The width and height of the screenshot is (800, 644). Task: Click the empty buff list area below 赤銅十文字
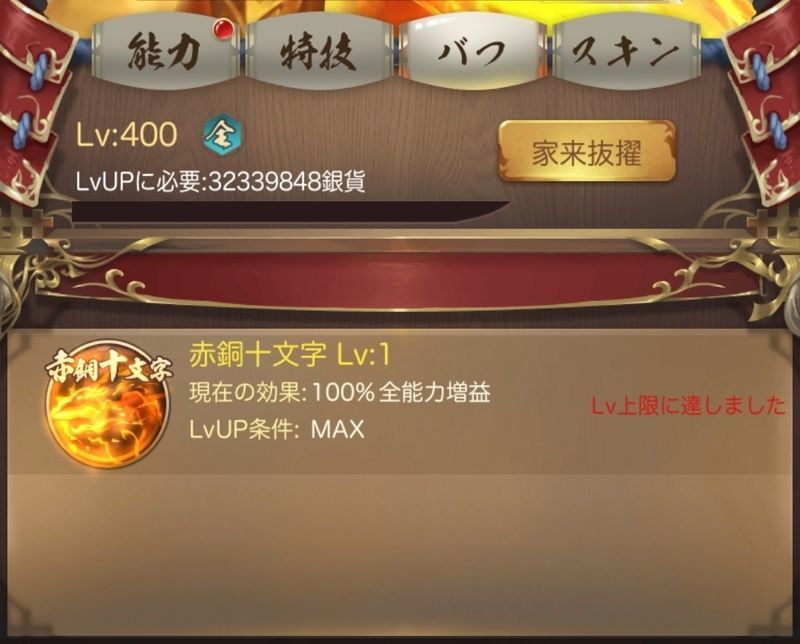[400, 556]
